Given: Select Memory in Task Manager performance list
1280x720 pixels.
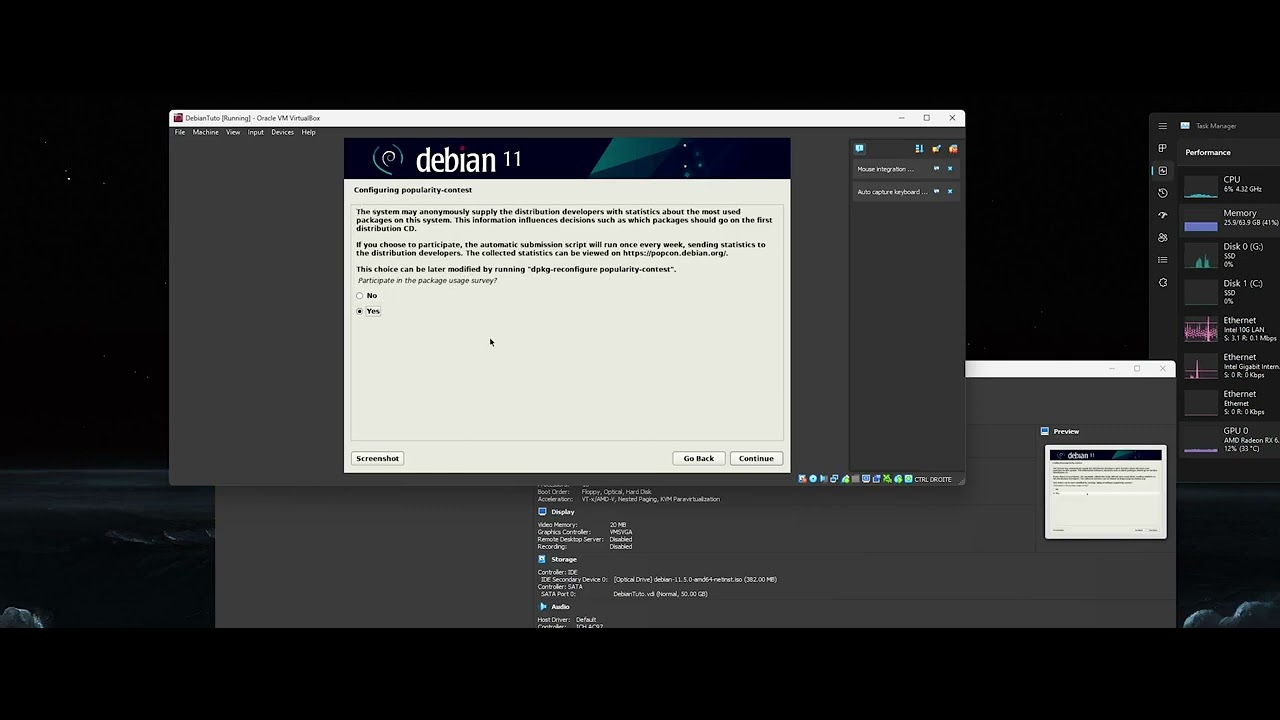Looking at the screenshot, I should pos(1231,218).
